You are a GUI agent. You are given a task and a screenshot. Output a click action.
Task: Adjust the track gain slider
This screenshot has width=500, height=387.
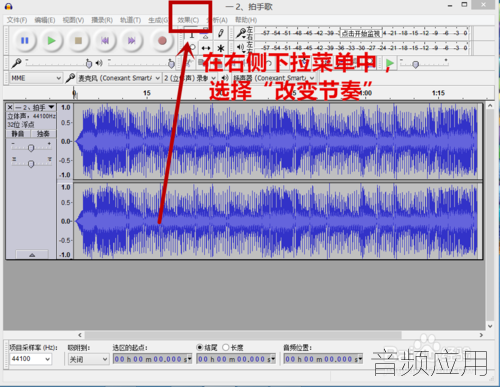[x=31, y=147]
